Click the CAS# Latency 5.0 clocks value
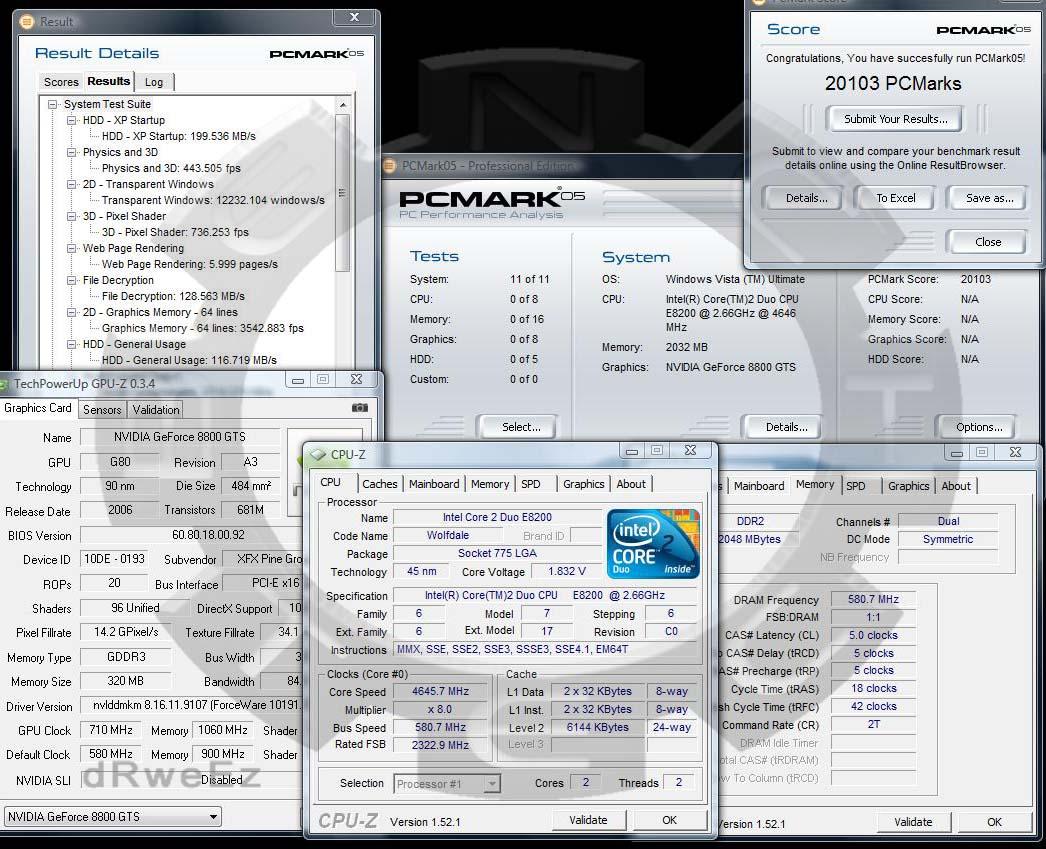This screenshot has width=1046, height=849. pyautogui.click(x=873, y=636)
